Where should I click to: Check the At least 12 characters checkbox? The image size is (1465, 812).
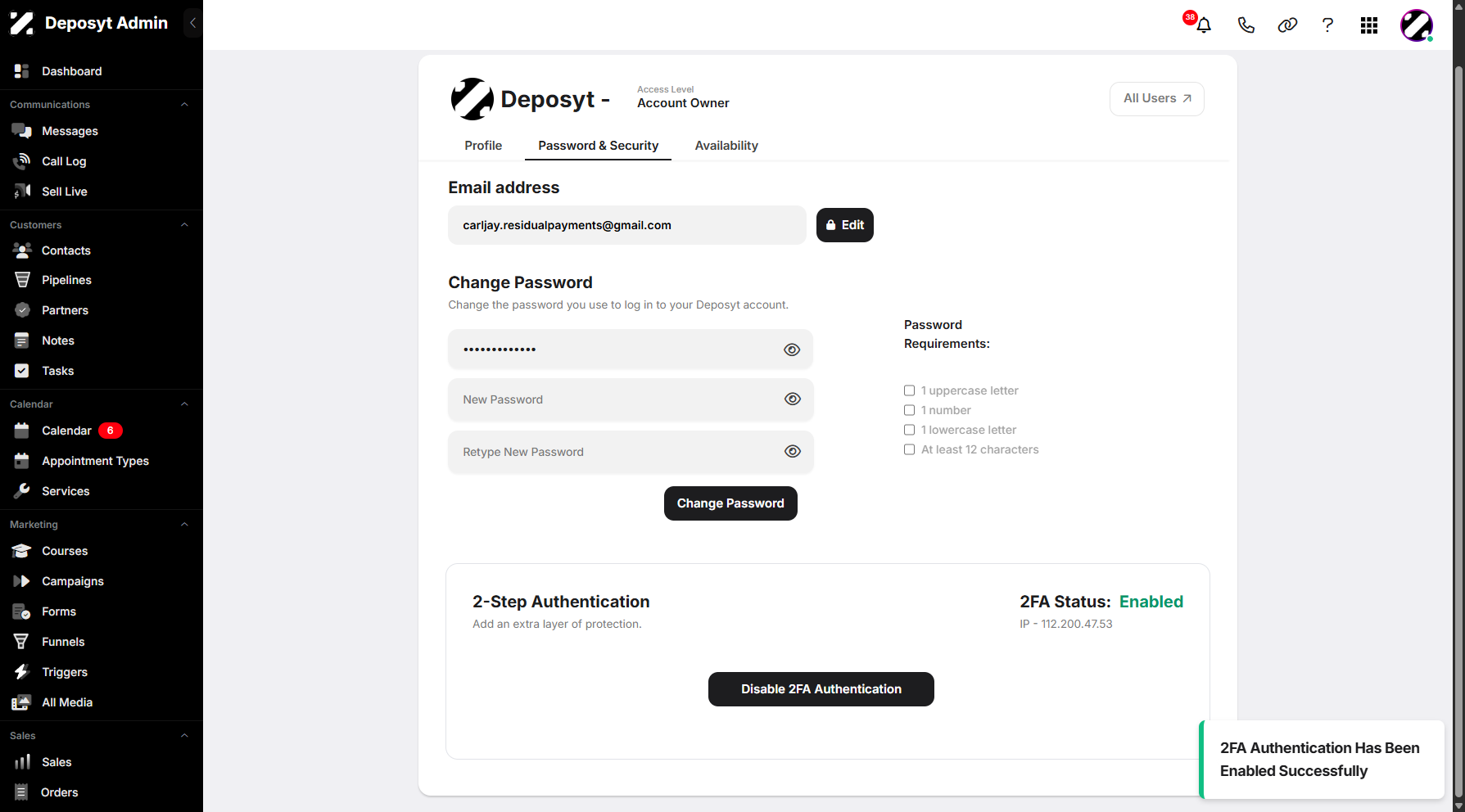(909, 449)
